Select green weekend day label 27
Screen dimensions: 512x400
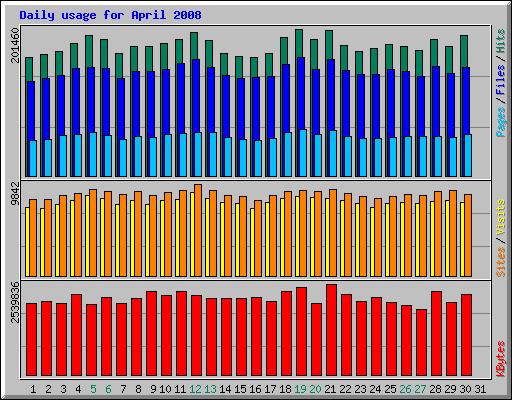[x=420, y=389]
